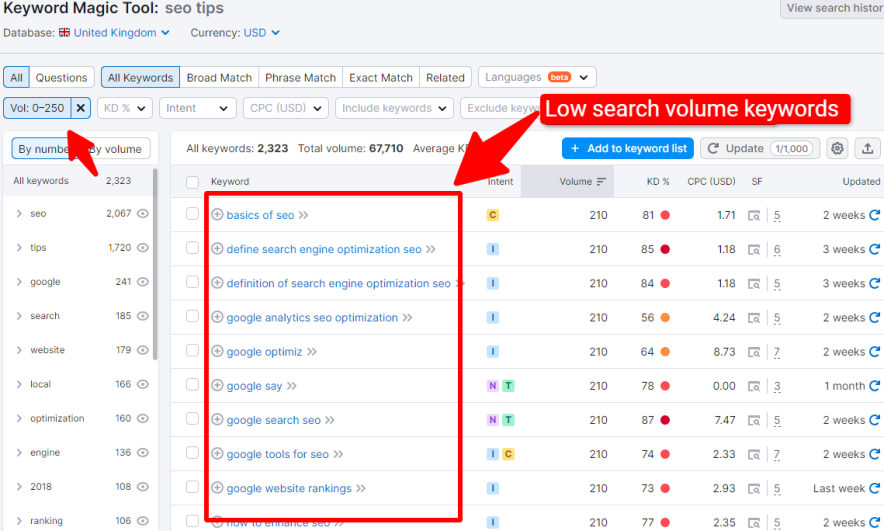Click the T intent badge for 'google say'

509,386
